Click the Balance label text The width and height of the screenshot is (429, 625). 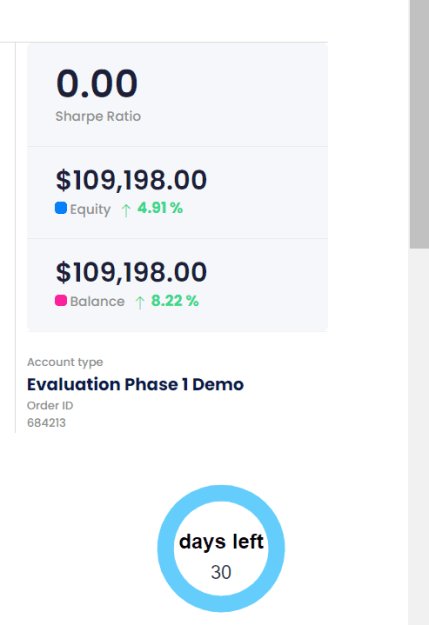[97, 301]
